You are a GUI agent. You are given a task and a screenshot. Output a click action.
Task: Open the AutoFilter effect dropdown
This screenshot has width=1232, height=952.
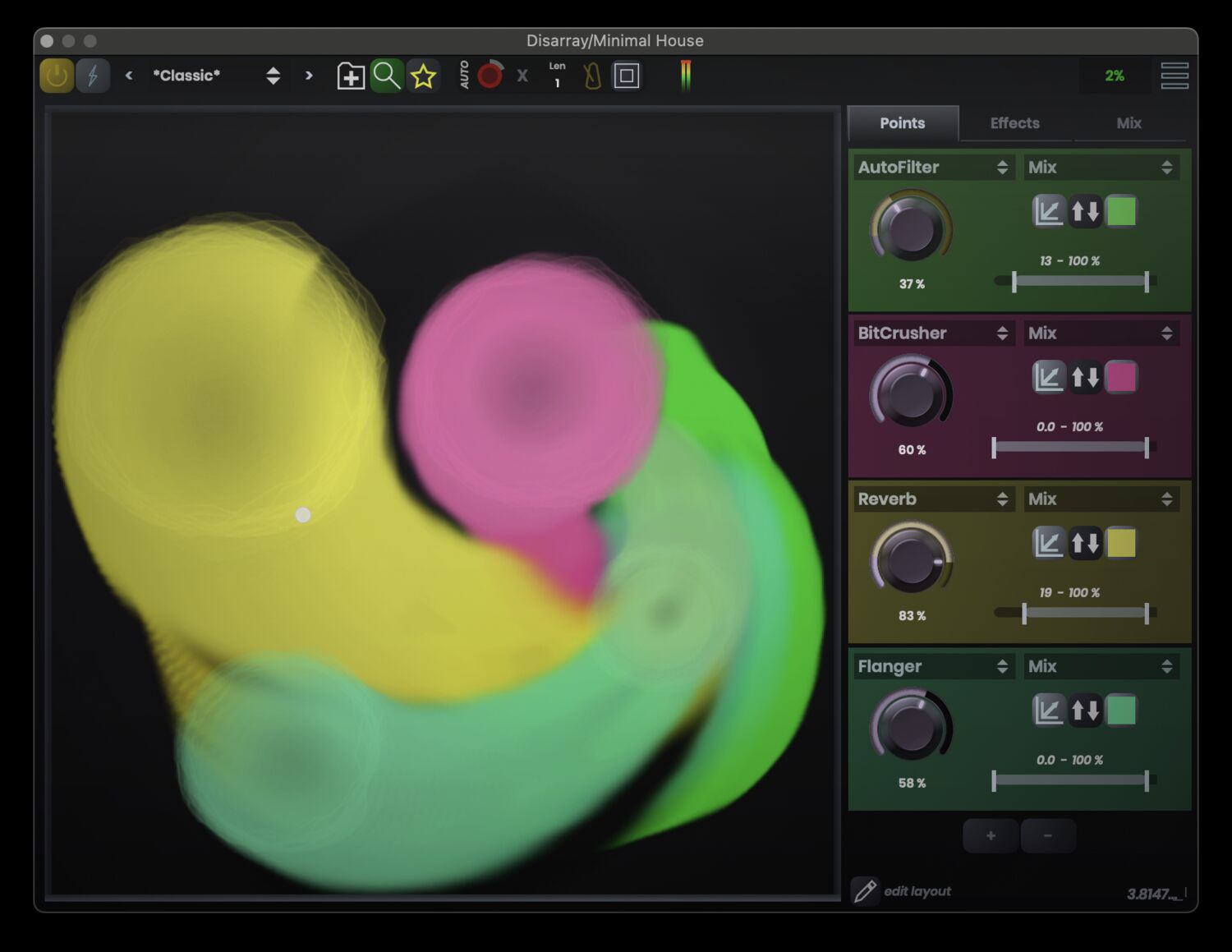click(x=933, y=168)
